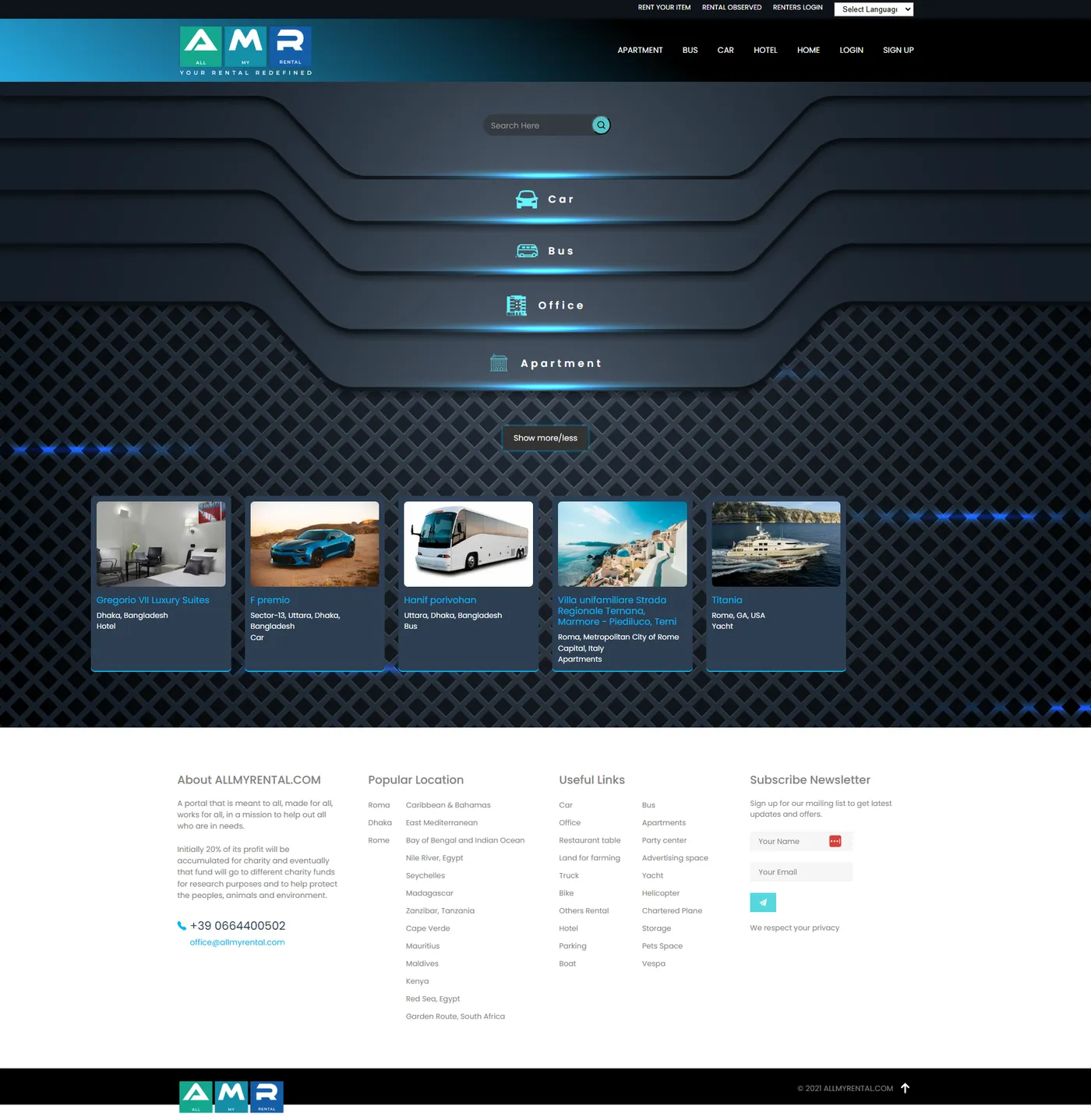
Task: Click office@allmyrental.com email link
Action: (x=237, y=942)
